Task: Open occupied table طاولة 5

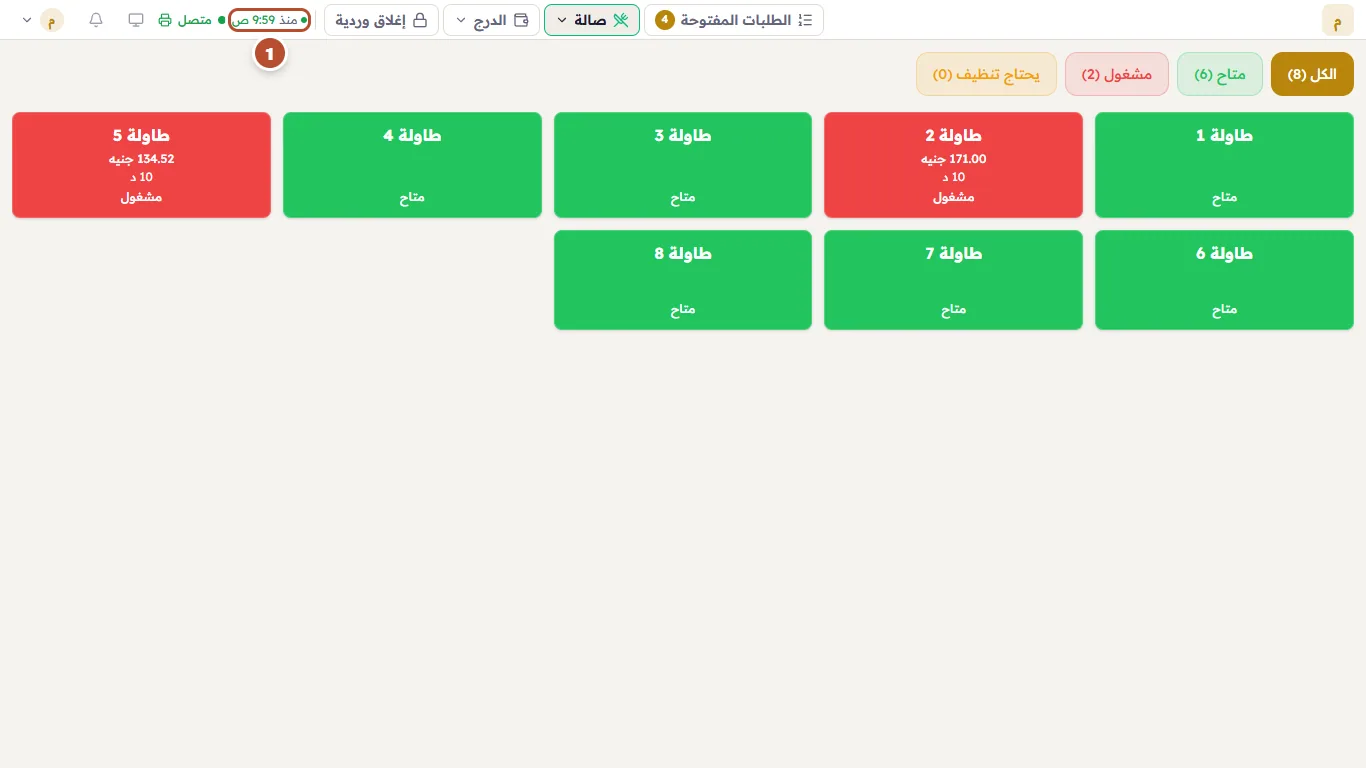Action: pyautogui.click(x=141, y=165)
